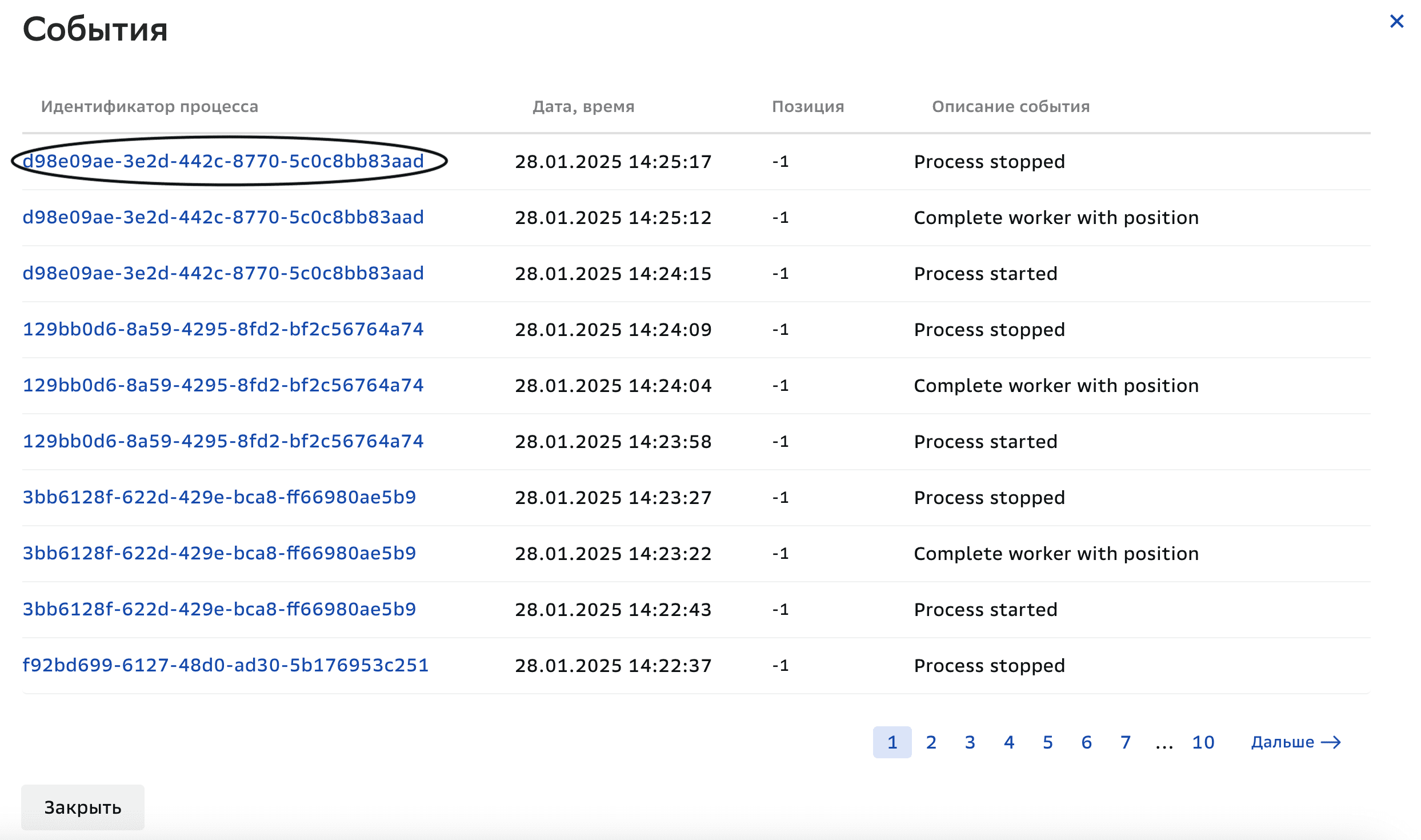Click the Идентификатор процесса column header
Screen dimensions: 1421x840
point(150,106)
